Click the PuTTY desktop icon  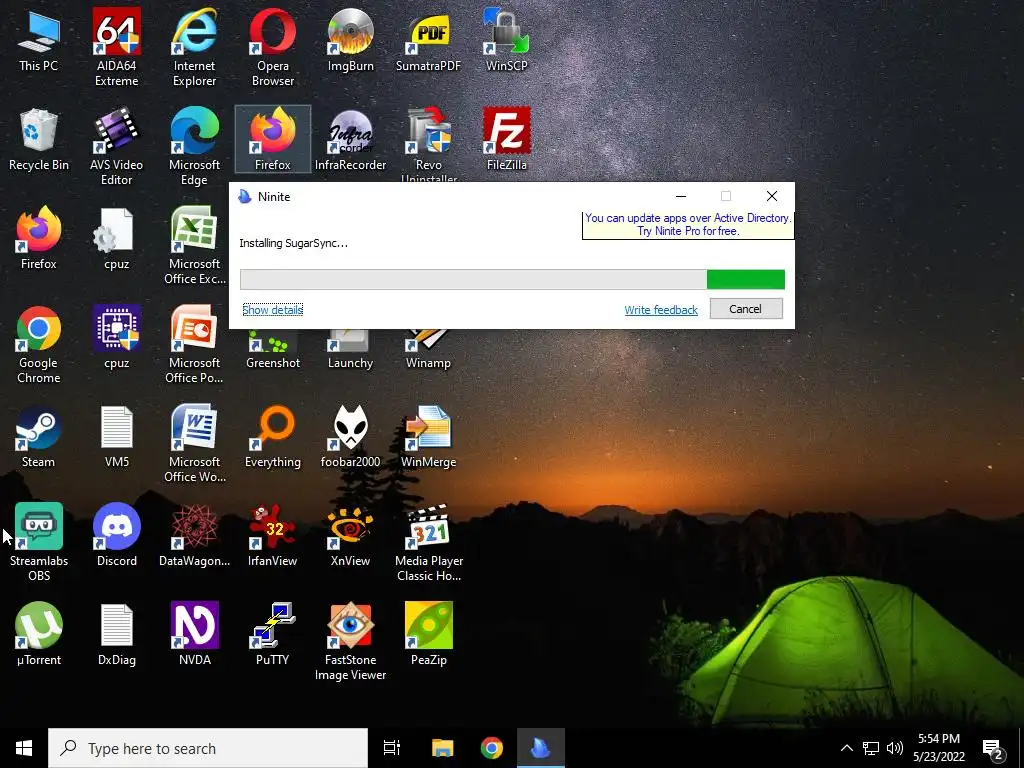click(272, 635)
